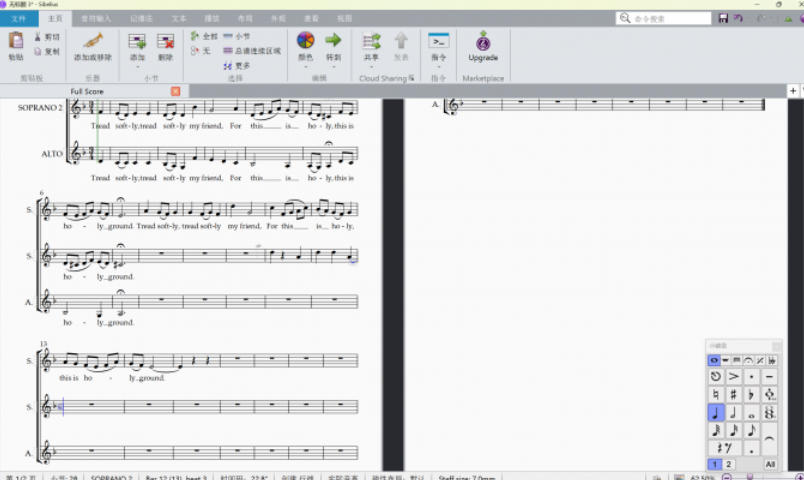Screen dimensions: 804x480
Task: Select the half note on the Keypad
Action: [734, 412]
